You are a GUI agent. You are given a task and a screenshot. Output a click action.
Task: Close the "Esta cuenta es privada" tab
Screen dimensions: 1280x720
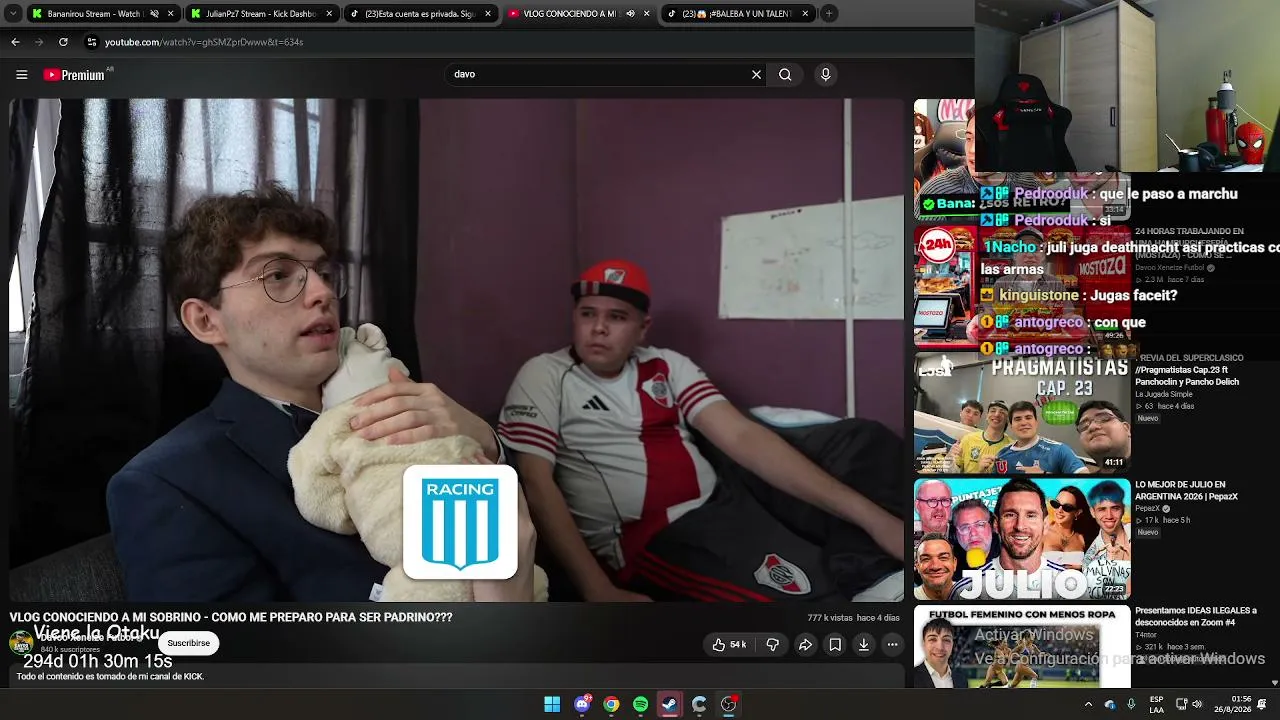[x=488, y=14]
